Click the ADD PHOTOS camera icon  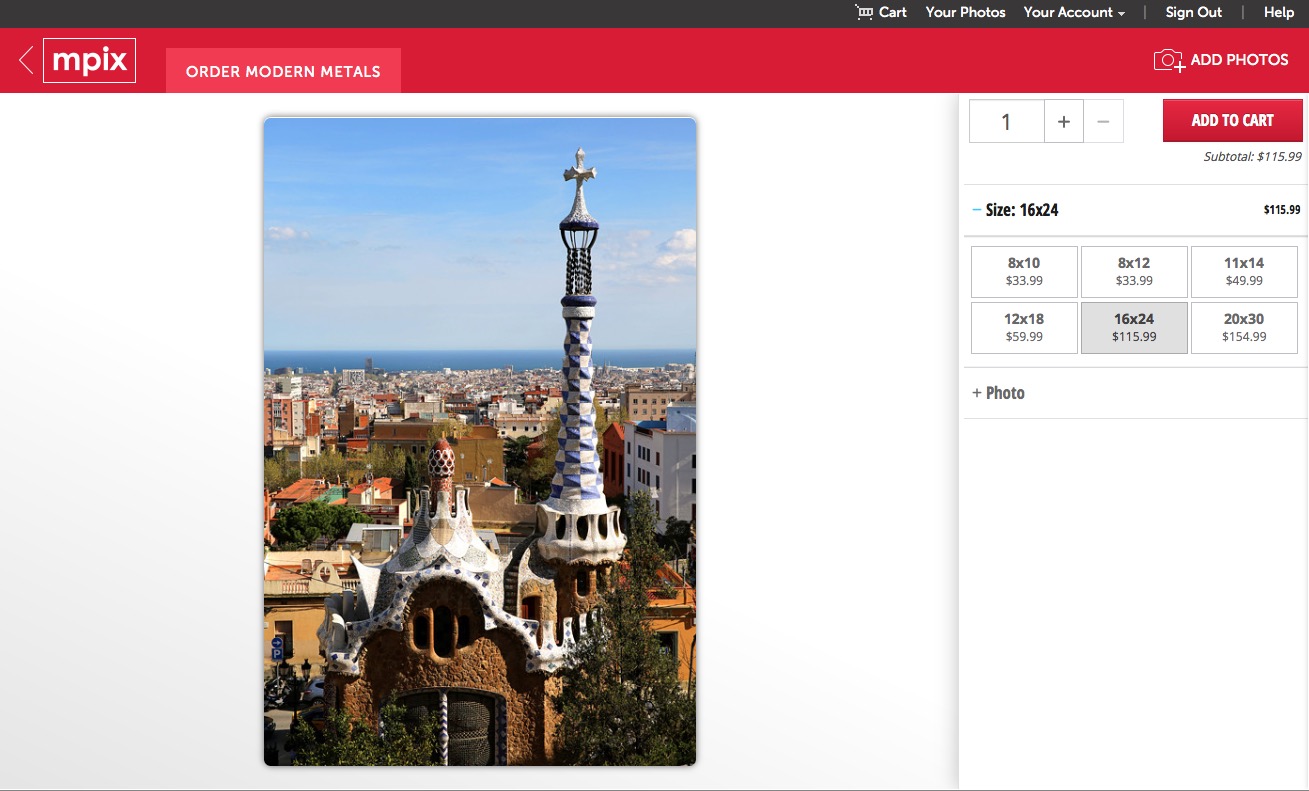1168,60
